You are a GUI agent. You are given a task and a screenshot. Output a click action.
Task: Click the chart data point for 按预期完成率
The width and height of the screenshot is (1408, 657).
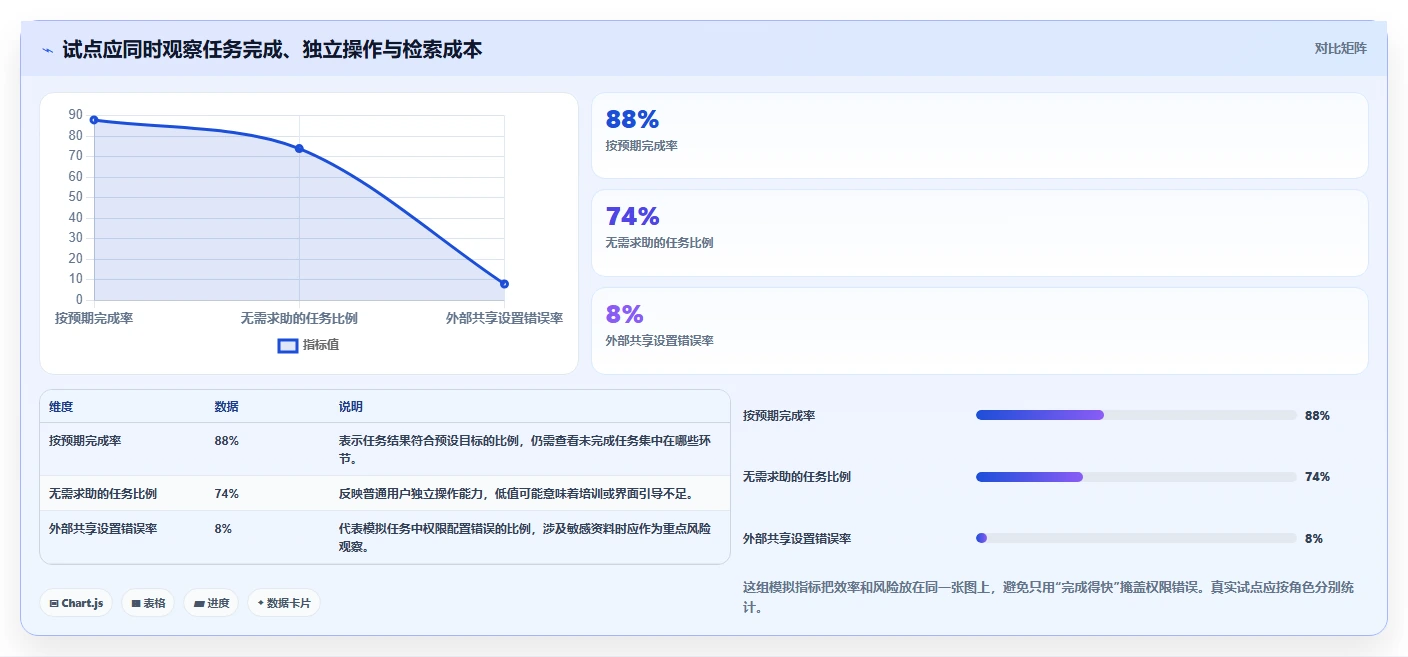tap(94, 120)
